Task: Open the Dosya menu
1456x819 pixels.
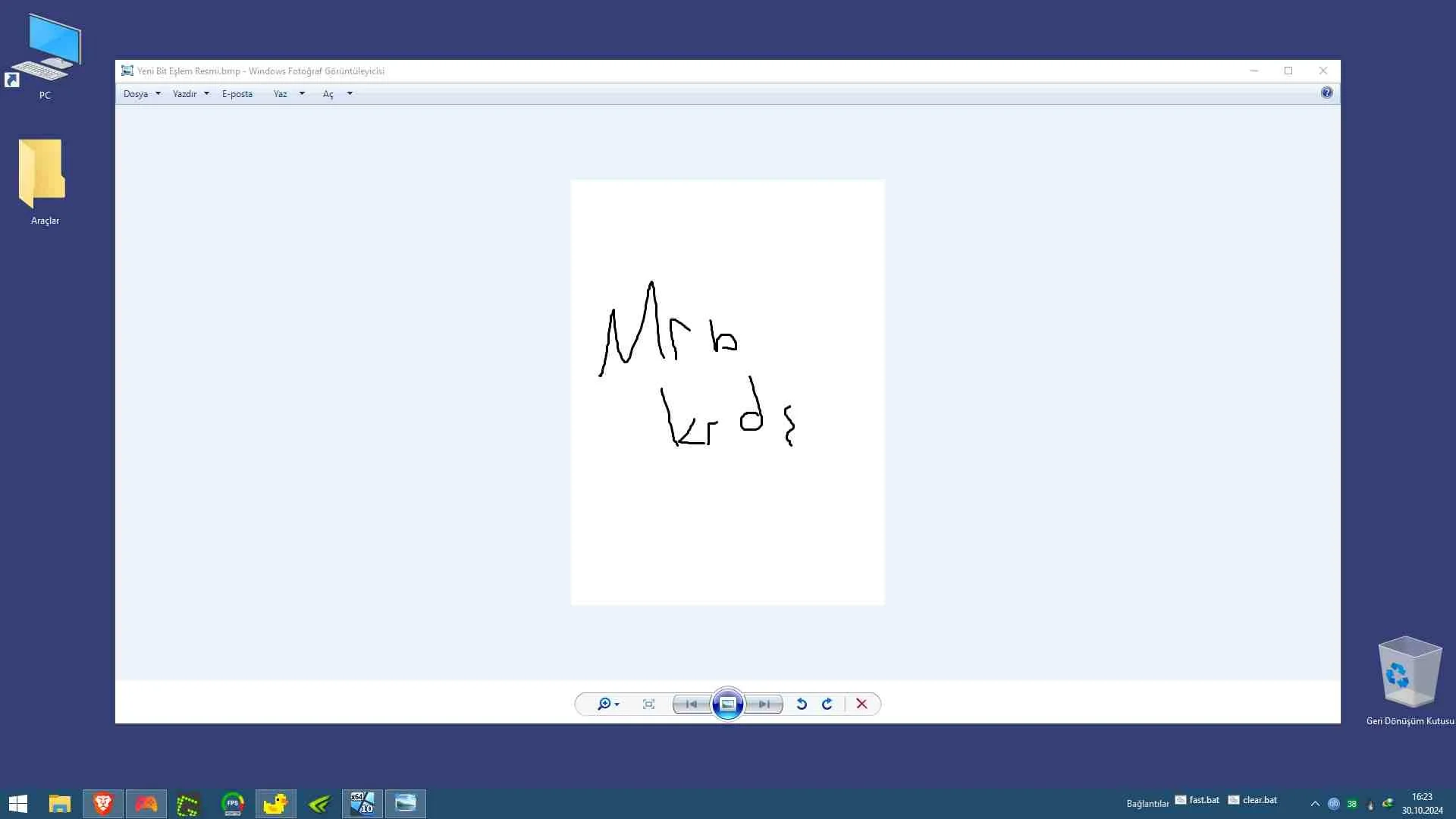Action: pos(136,94)
